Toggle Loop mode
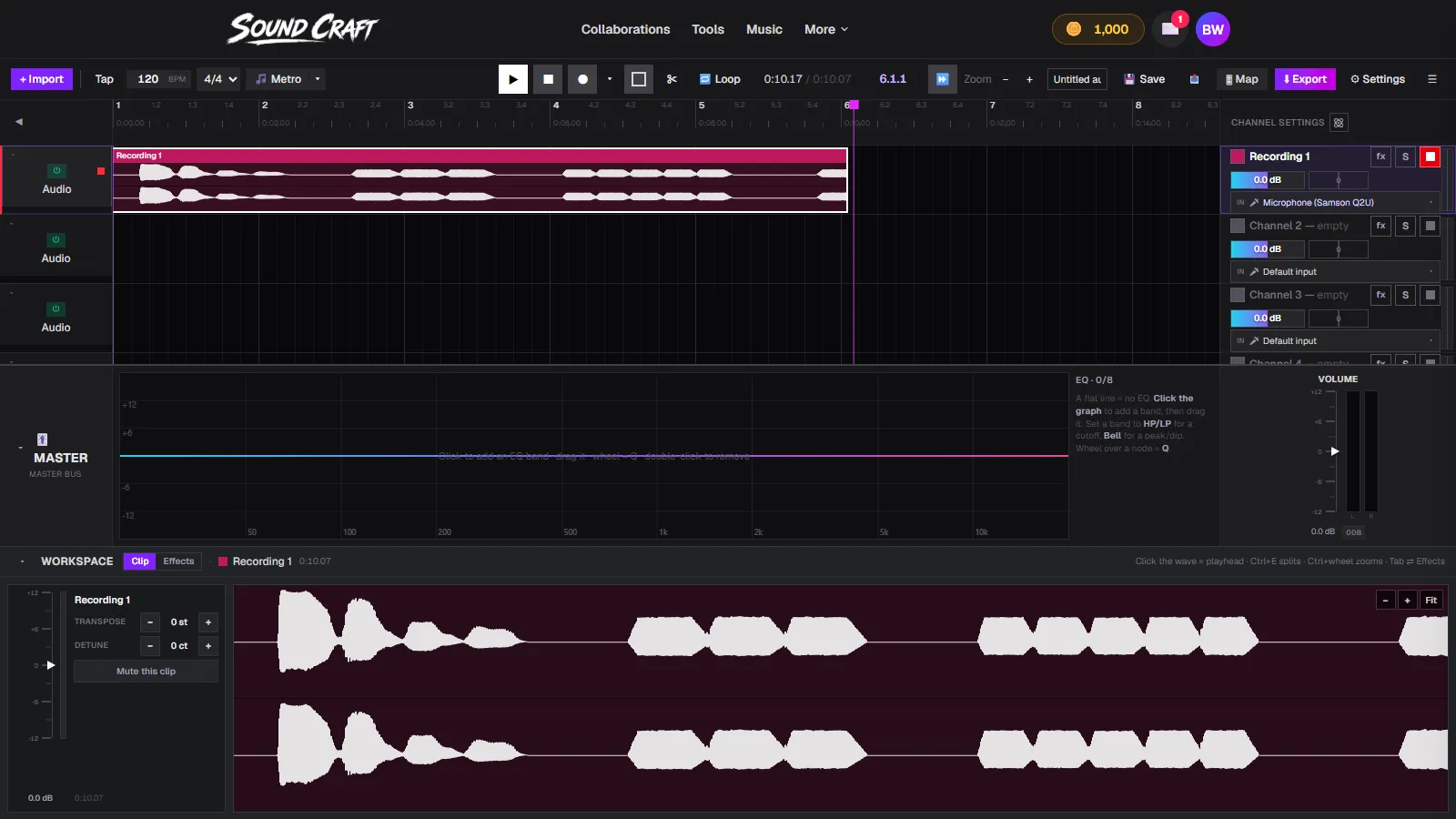 point(720,79)
